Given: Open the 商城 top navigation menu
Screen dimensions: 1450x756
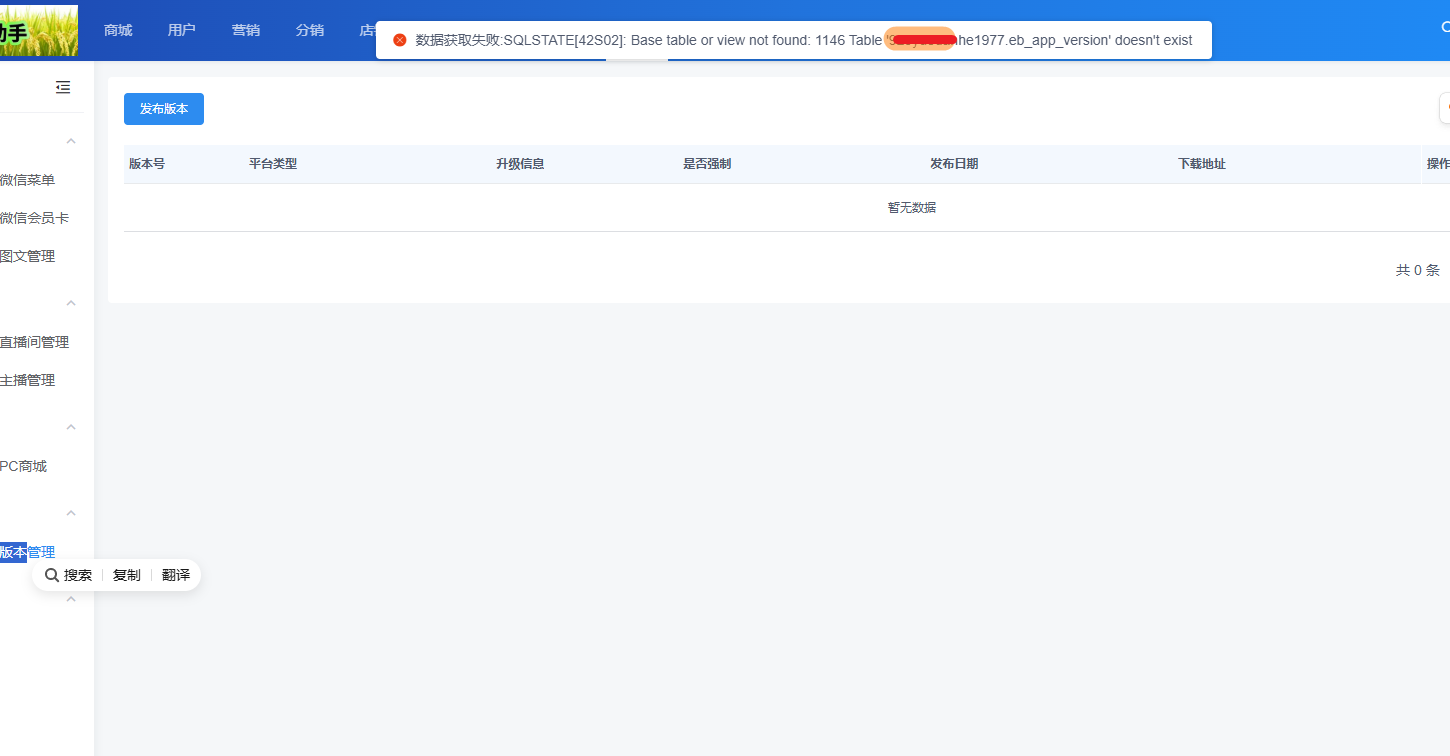Looking at the screenshot, I should coord(118,30).
